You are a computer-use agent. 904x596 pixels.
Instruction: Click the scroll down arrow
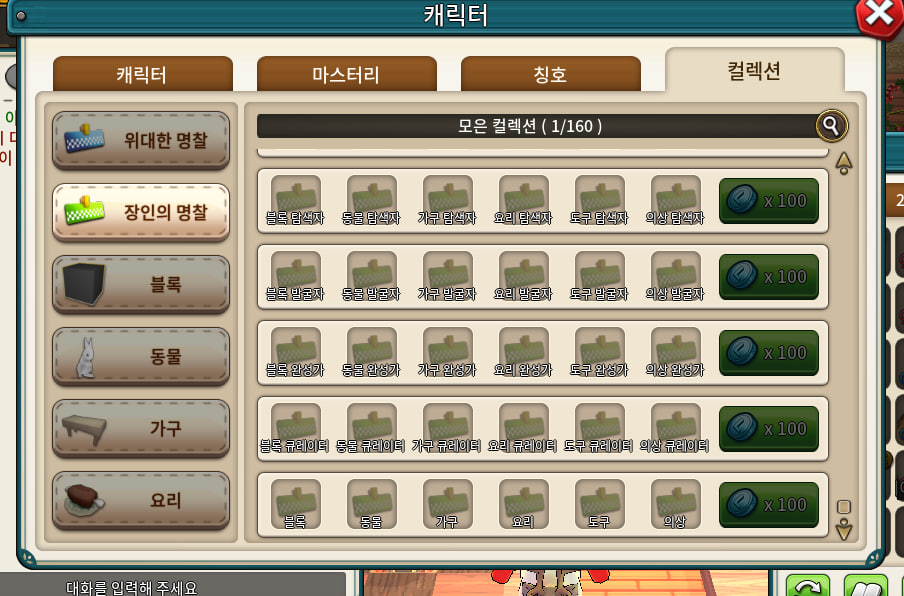(x=843, y=529)
